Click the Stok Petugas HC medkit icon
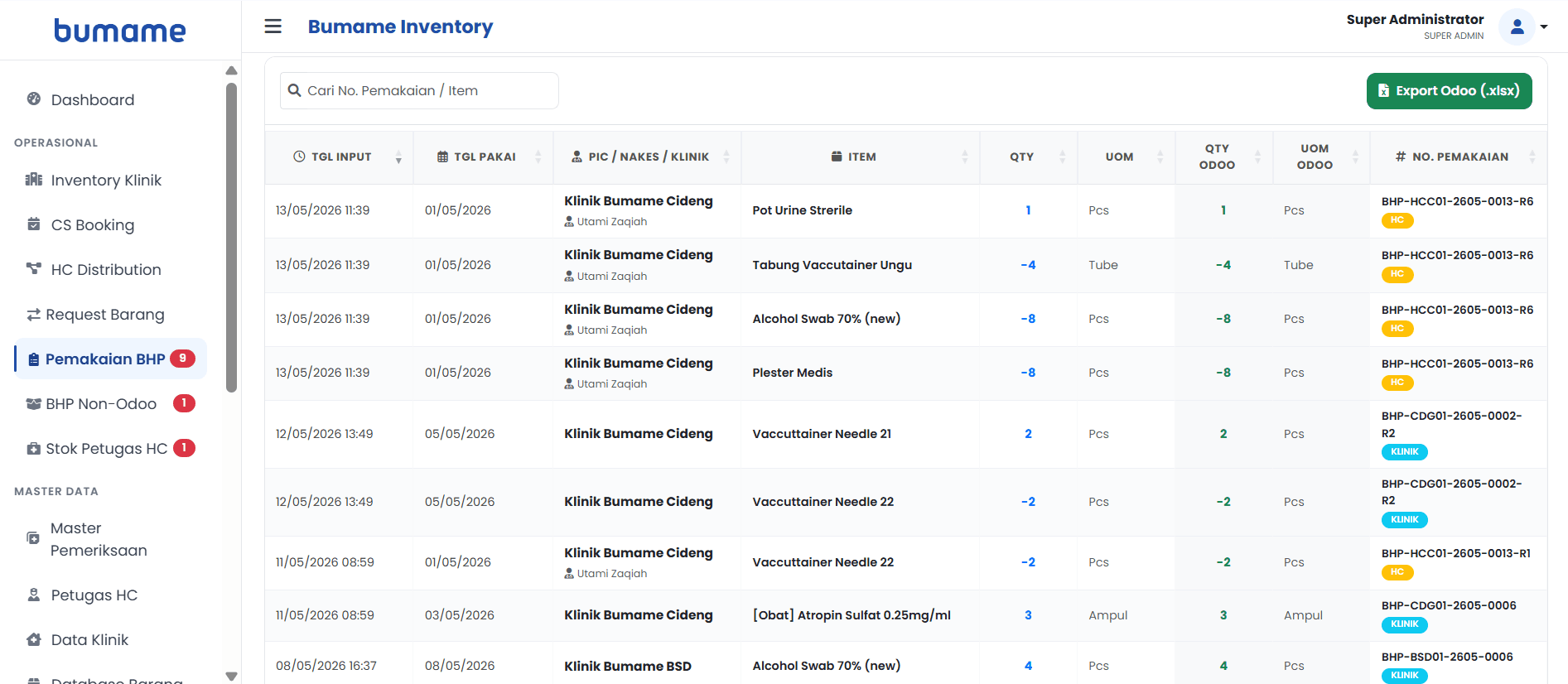1568x684 pixels. tap(34, 449)
